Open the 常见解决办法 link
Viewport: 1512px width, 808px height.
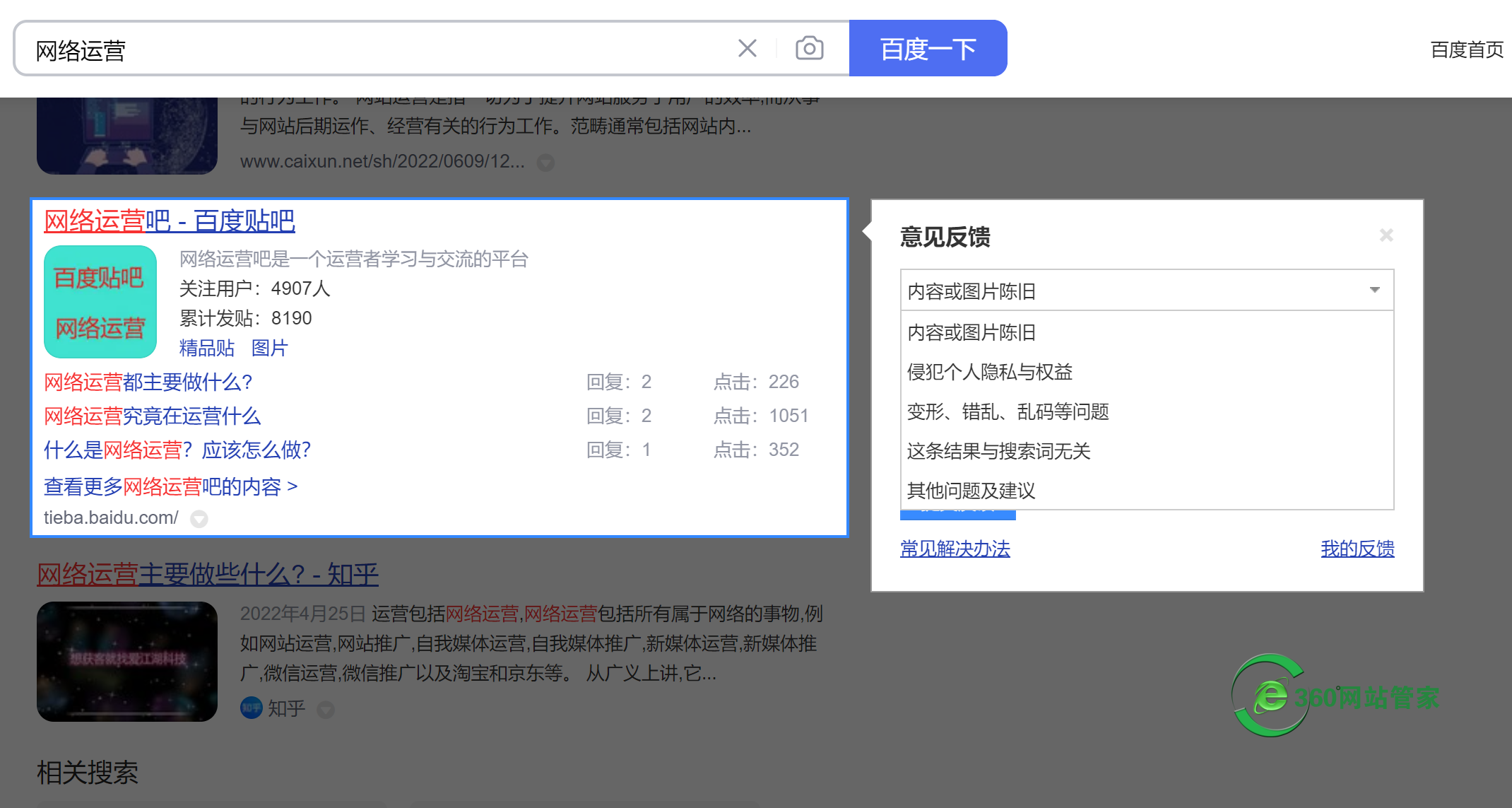point(955,549)
